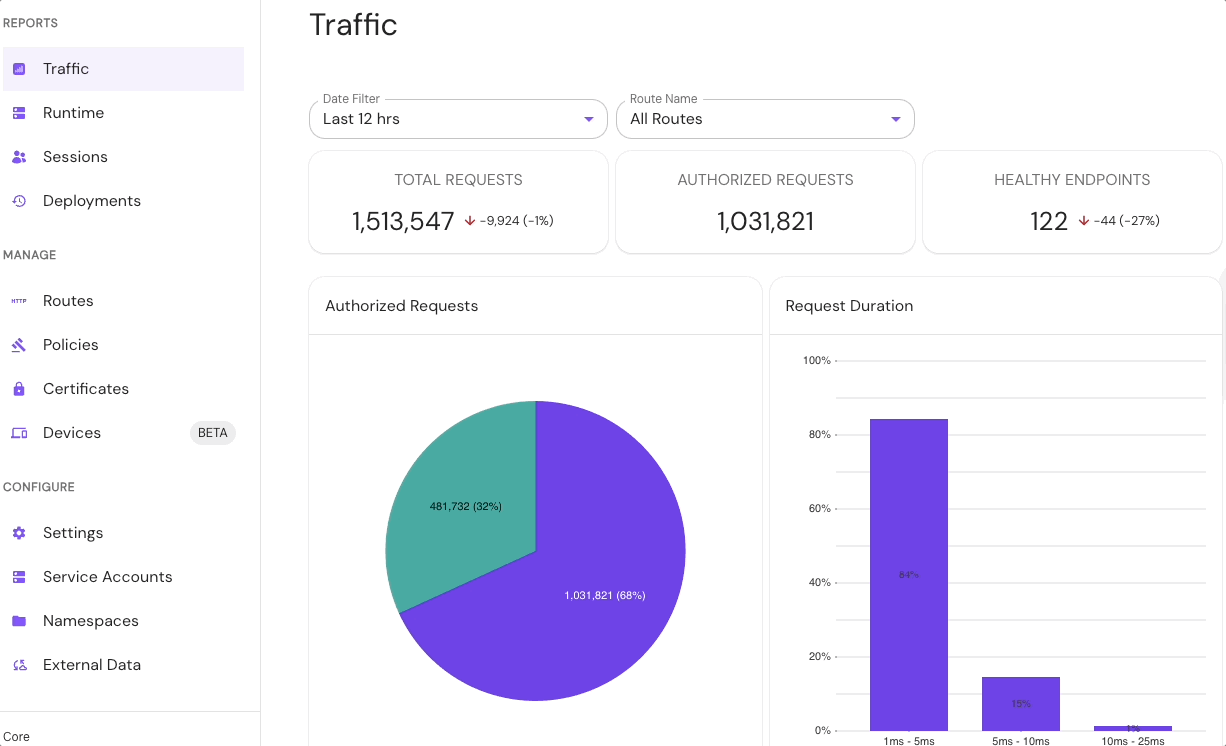Open Certificates via the lock icon
Image resolution: width=1226 pixels, height=746 pixels.
coord(20,388)
